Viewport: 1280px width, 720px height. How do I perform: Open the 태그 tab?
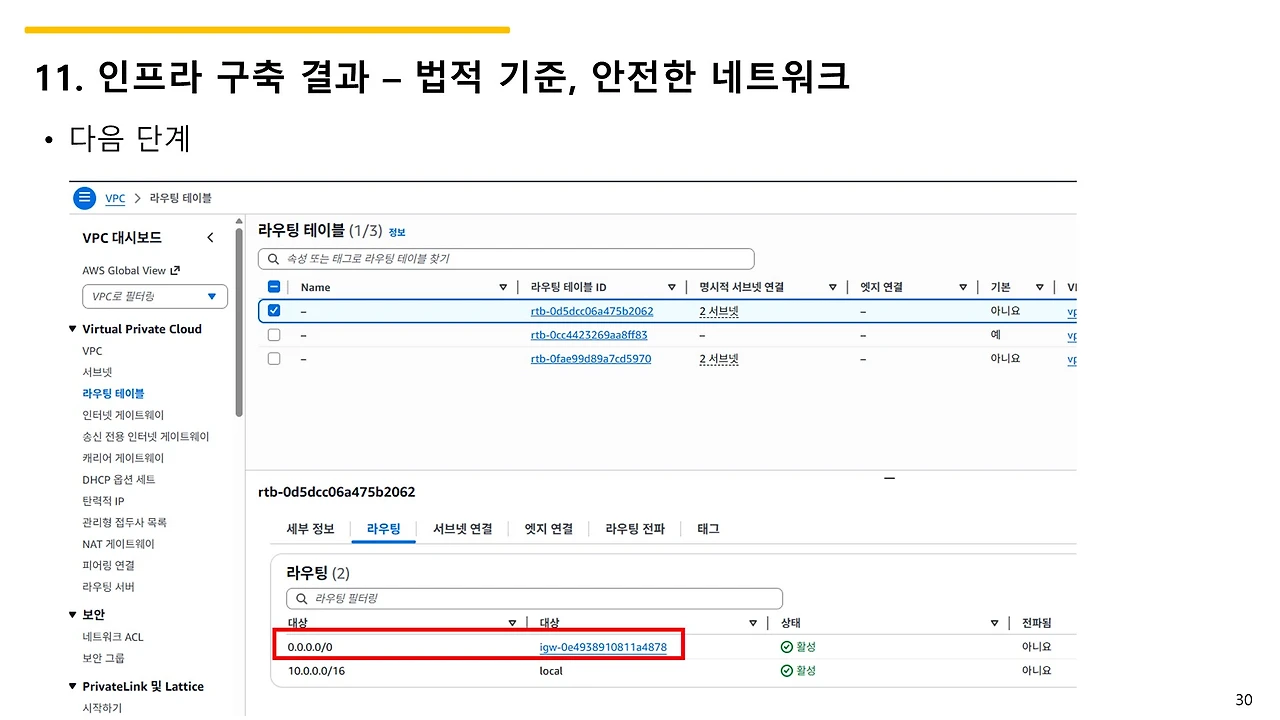pos(707,529)
